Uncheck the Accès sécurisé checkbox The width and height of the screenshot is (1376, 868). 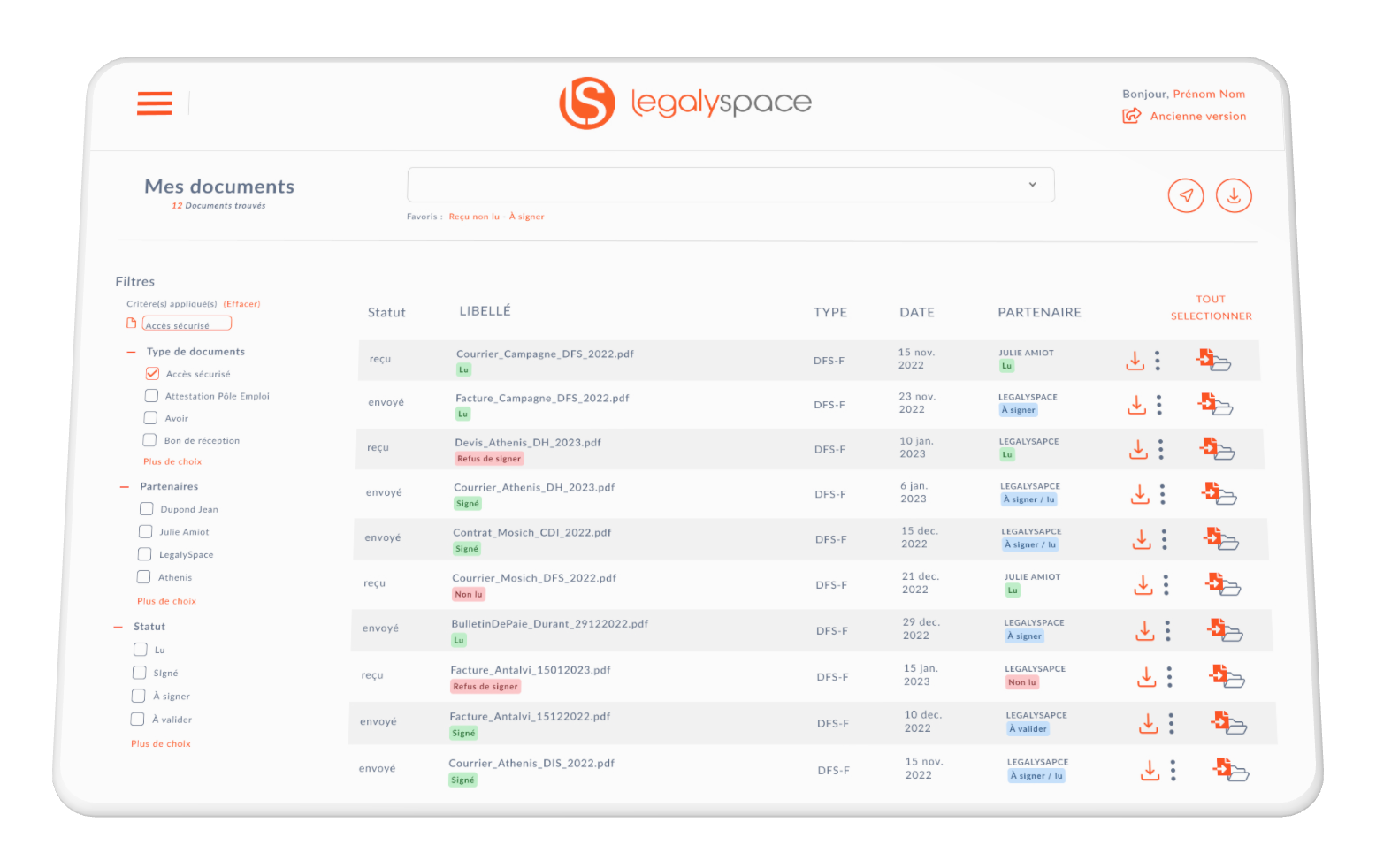(x=152, y=373)
